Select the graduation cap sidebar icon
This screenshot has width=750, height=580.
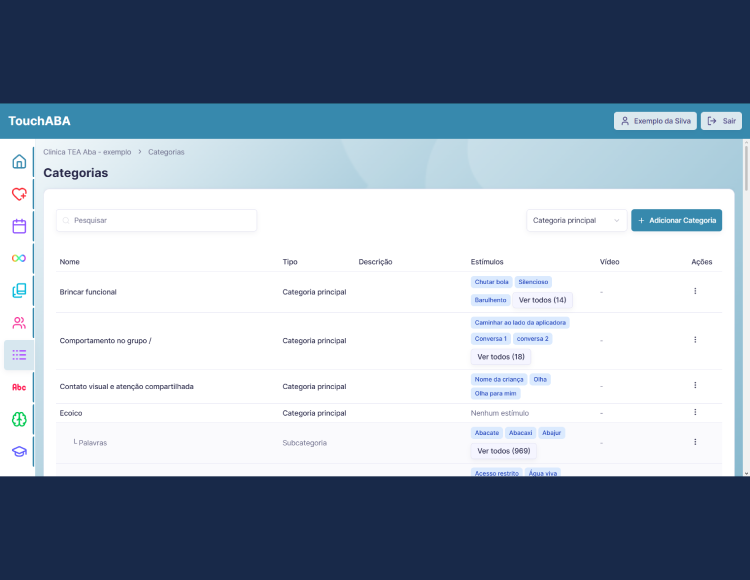(x=19, y=451)
